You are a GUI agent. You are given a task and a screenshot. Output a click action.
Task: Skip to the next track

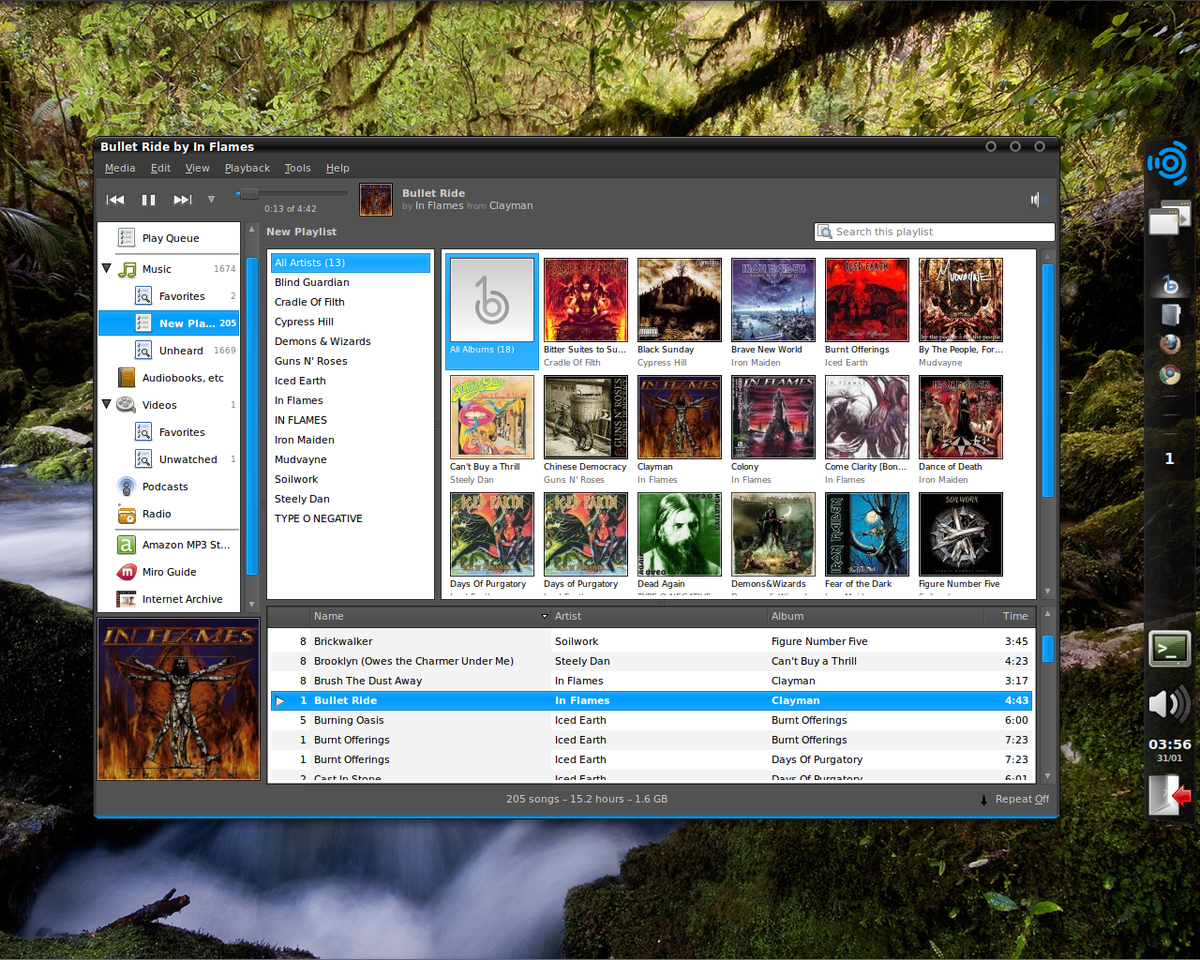[182, 200]
